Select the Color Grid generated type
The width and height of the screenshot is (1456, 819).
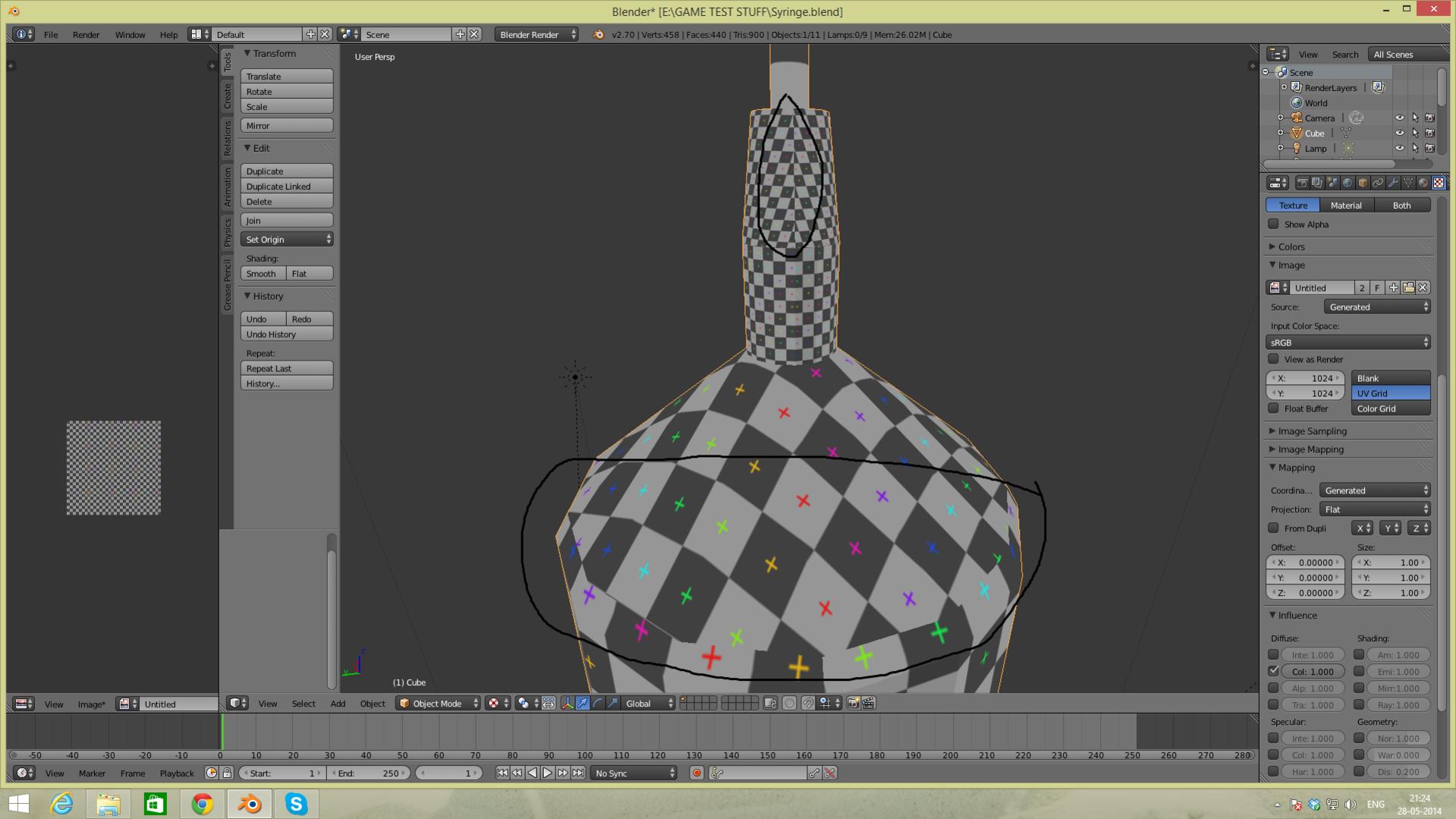(x=1391, y=408)
